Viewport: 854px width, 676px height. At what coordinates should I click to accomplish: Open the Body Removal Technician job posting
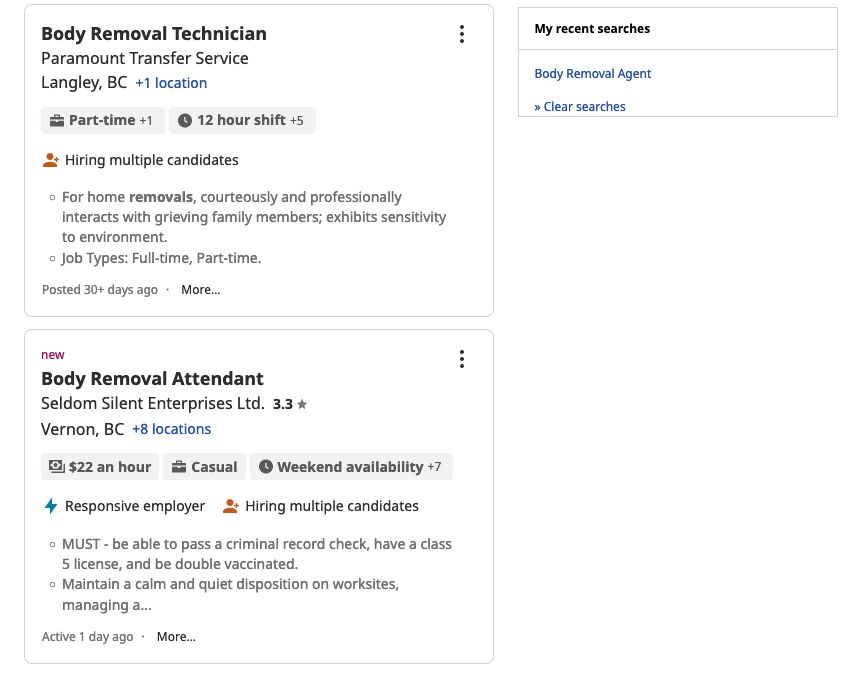coord(153,33)
